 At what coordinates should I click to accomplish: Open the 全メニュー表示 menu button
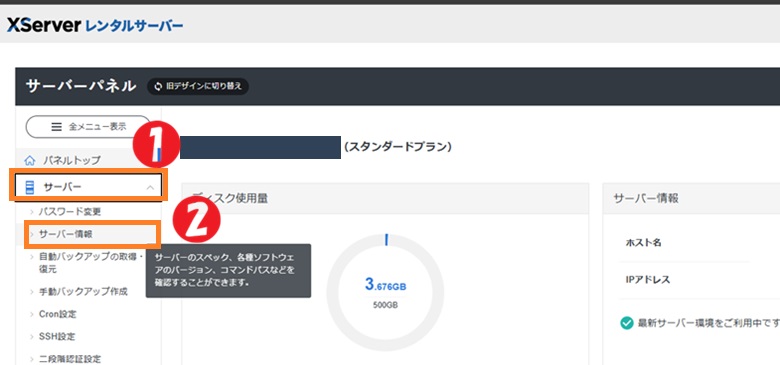tap(88, 127)
